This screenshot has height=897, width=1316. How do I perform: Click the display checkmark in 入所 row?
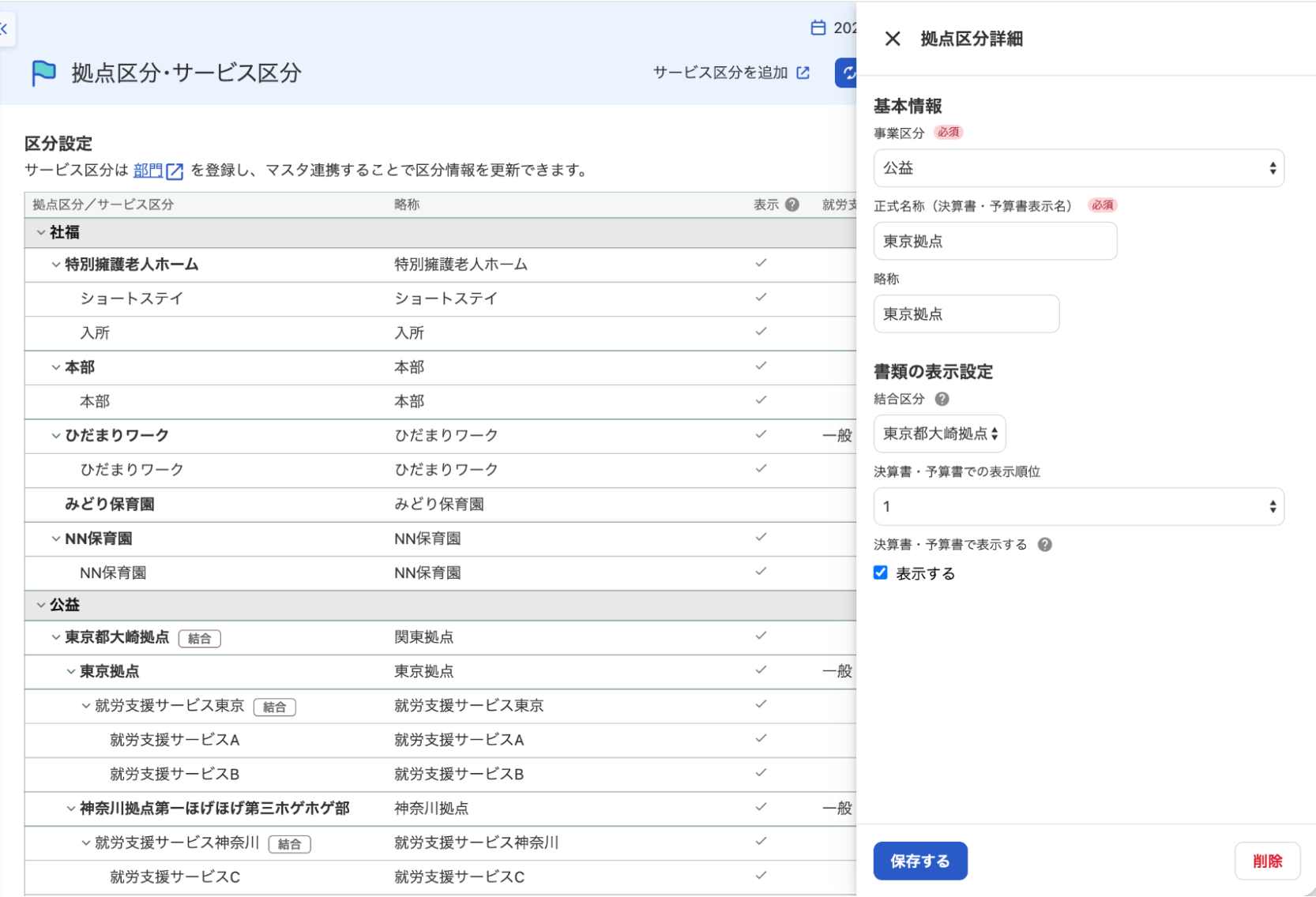tap(761, 332)
